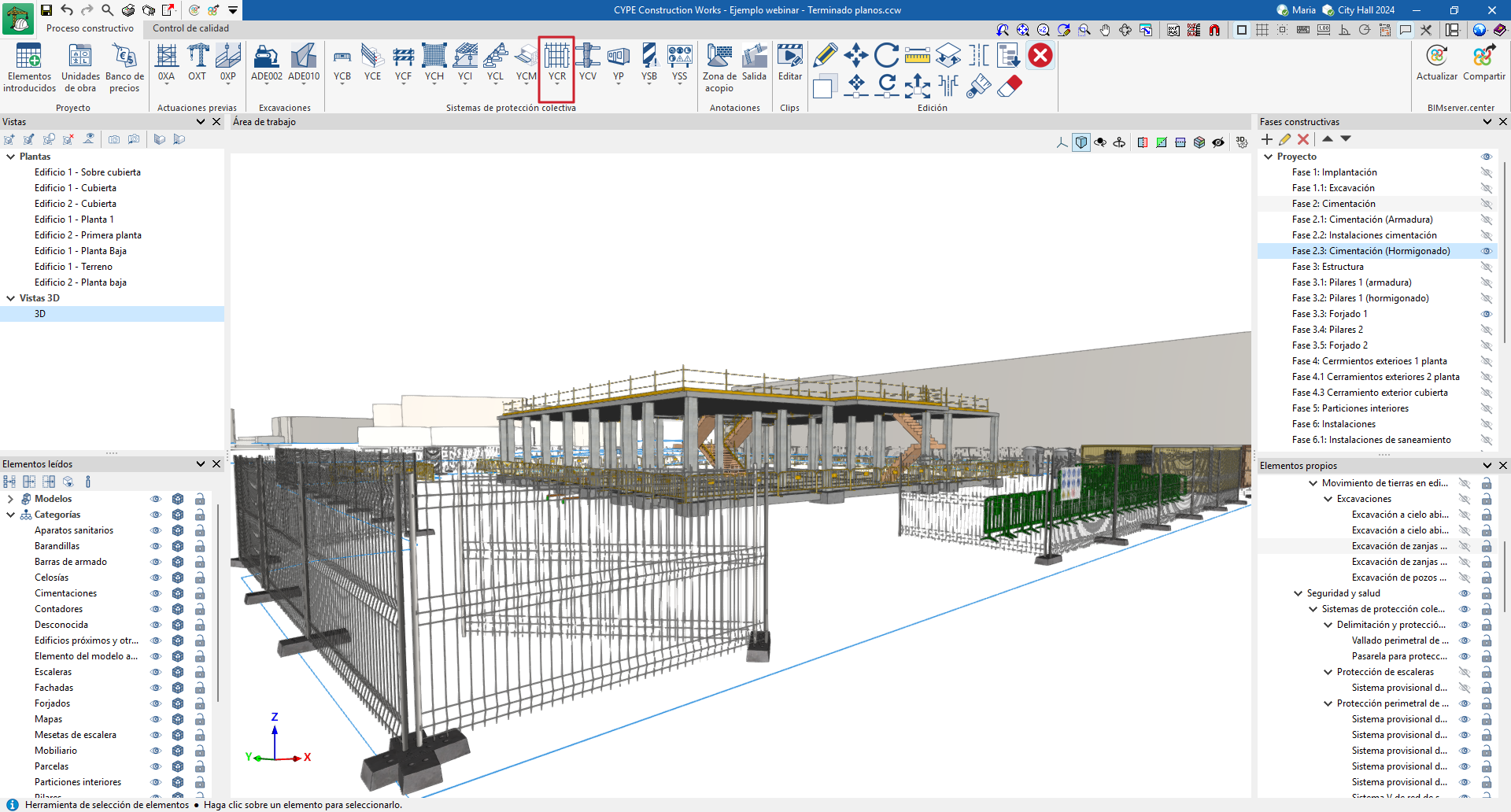Expand the Modelos tree node

pos(11,499)
